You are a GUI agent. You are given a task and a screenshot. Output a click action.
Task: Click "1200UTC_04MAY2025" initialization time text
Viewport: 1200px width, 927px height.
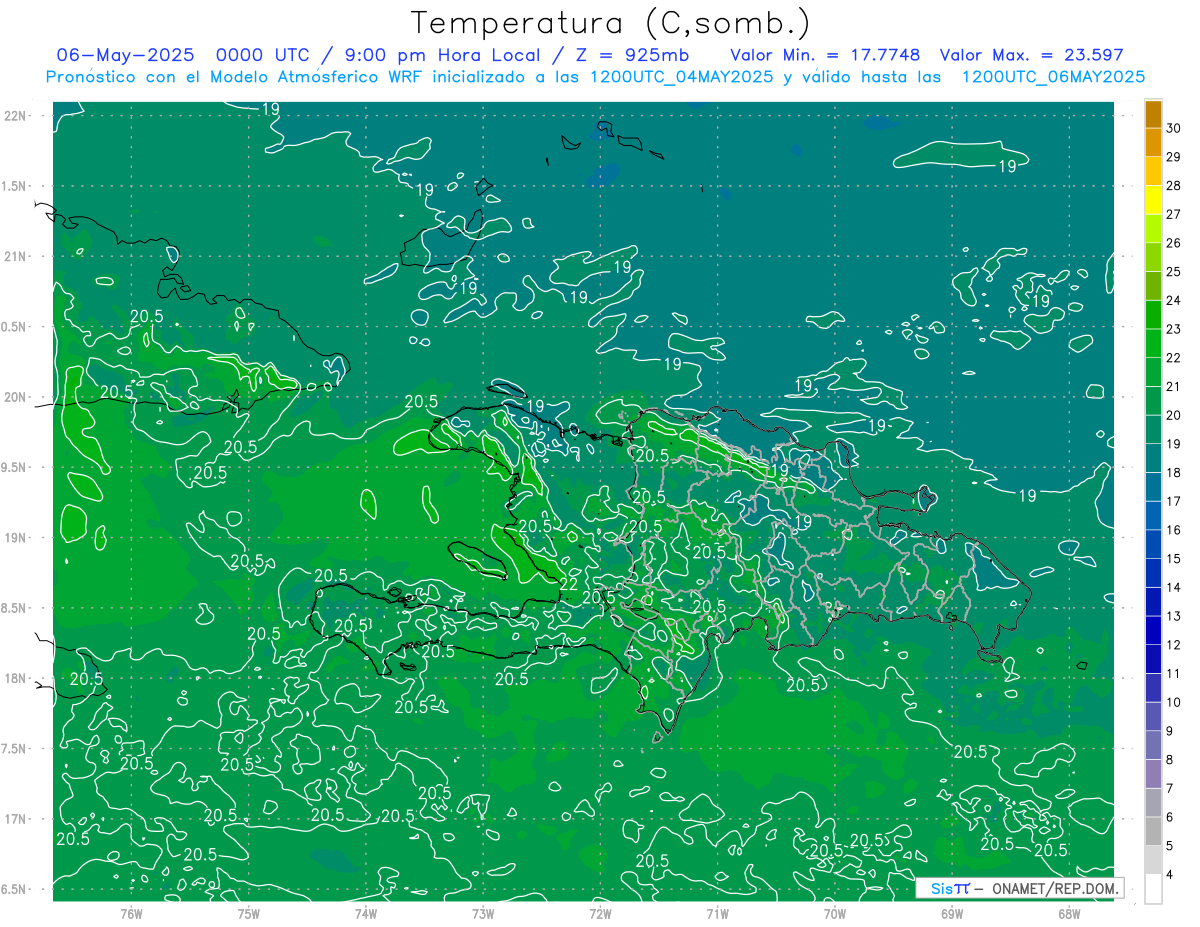click(x=684, y=77)
